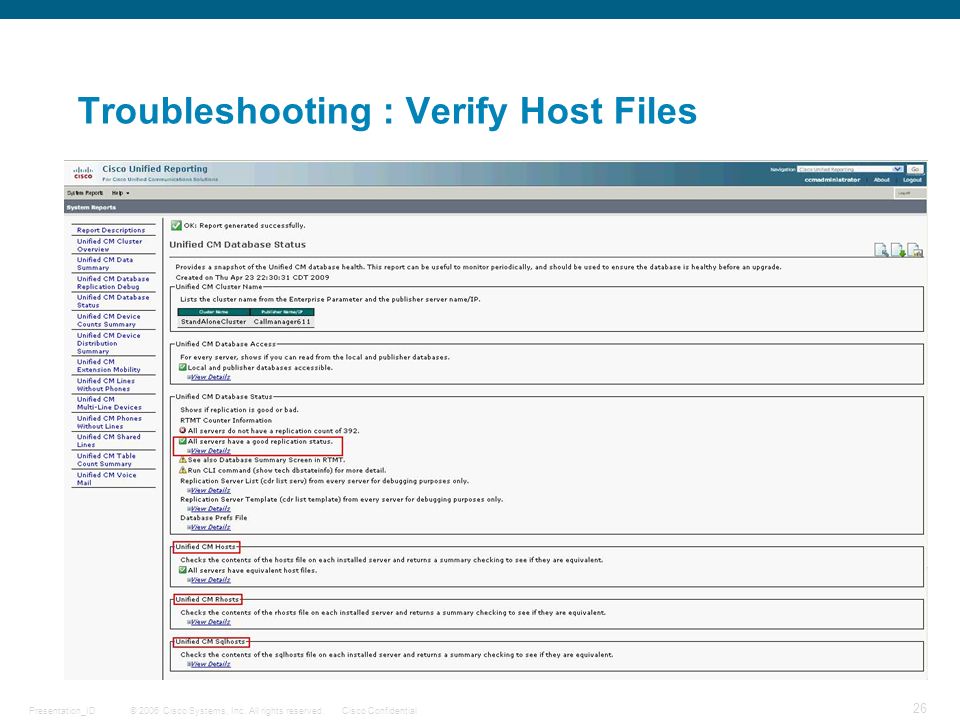Open Unified CM Device Distribution Summary report

click(x=108, y=343)
